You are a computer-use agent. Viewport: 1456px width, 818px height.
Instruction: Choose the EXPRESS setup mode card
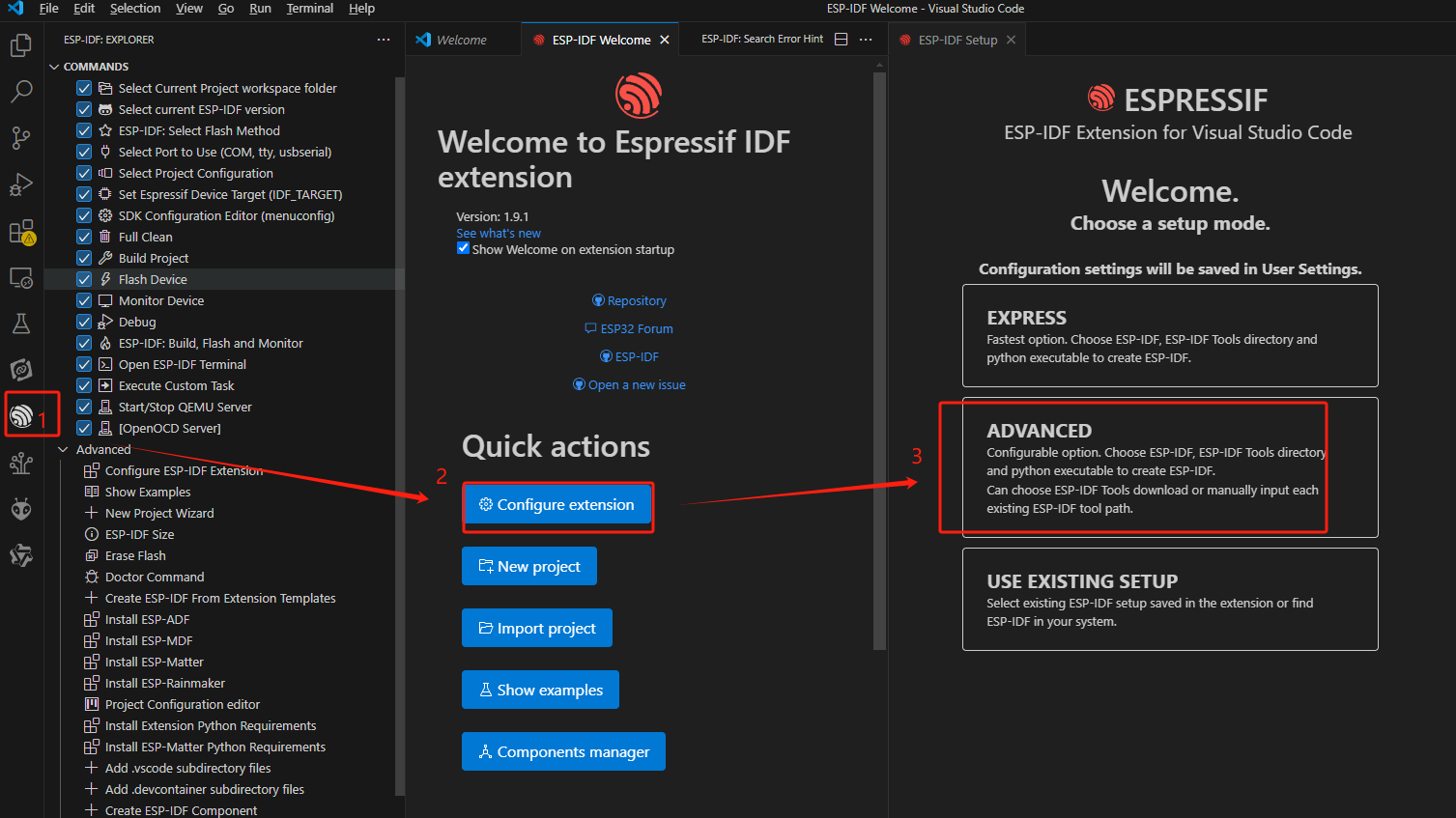coord(1170,335)
